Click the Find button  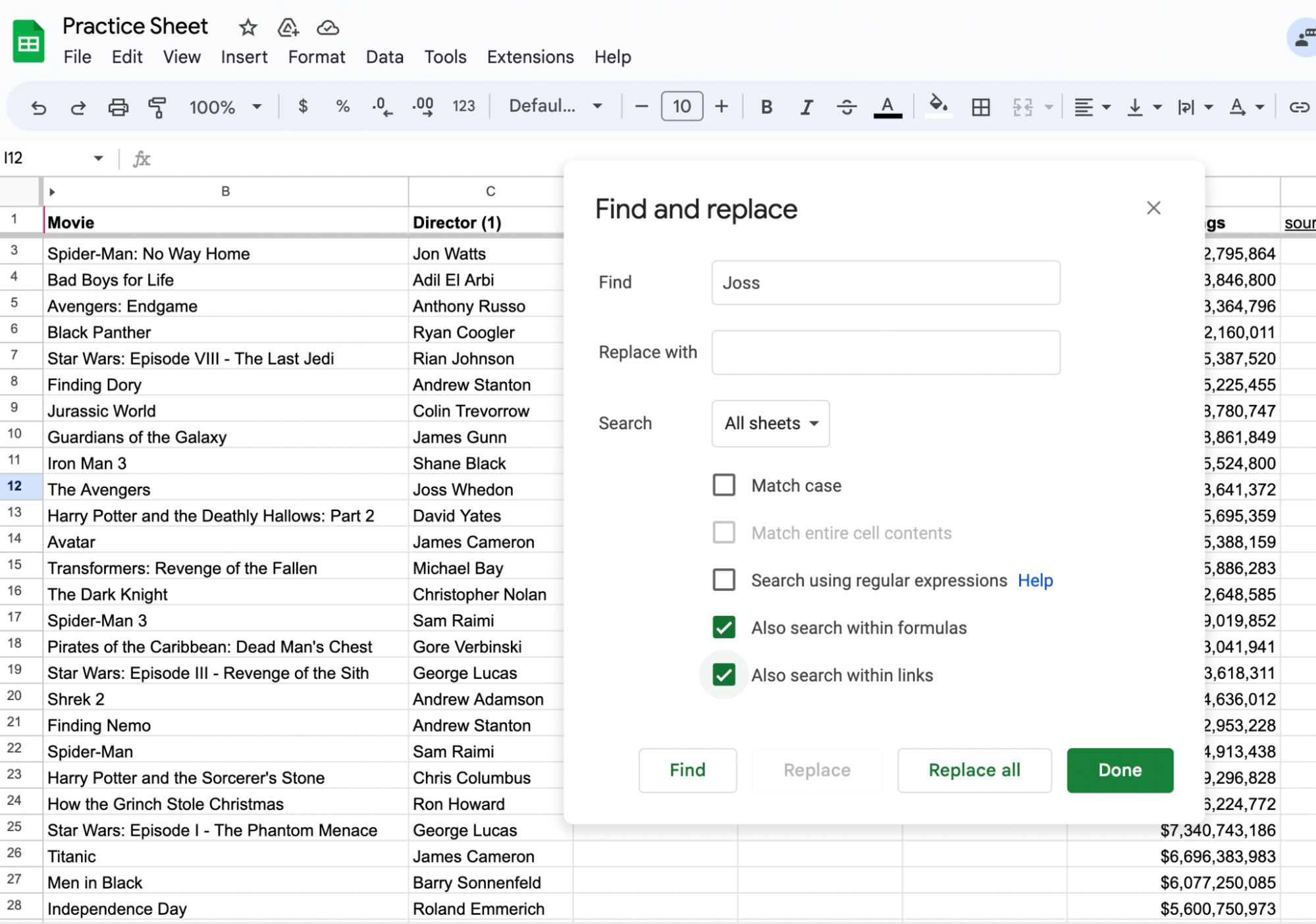coord(687,770)
